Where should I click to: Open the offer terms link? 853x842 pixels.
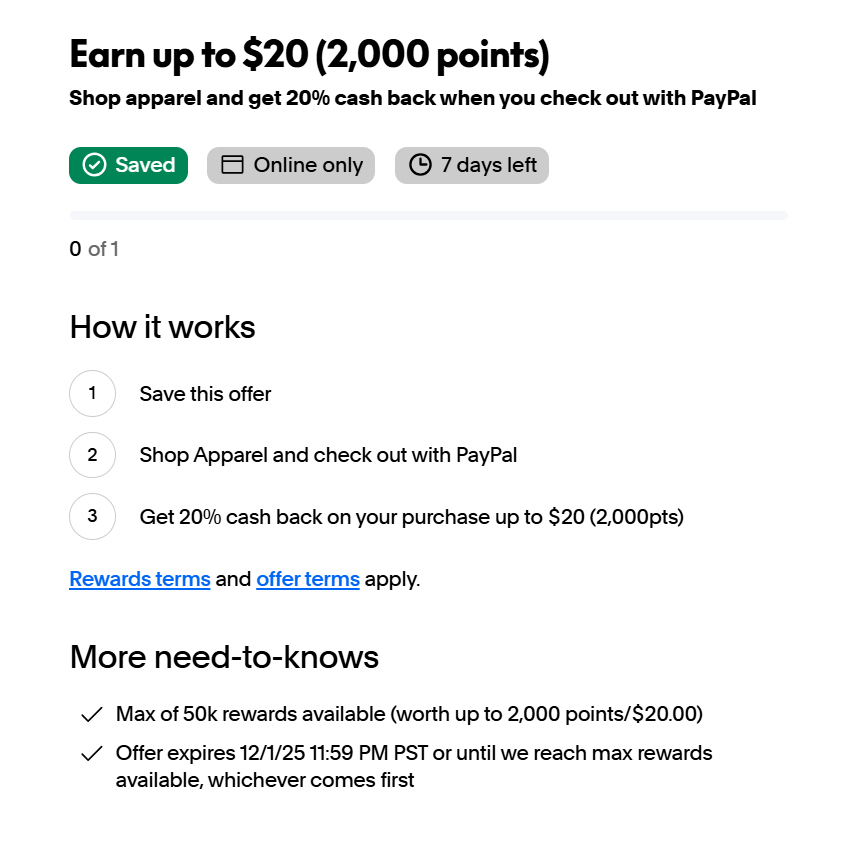point(308,579)
